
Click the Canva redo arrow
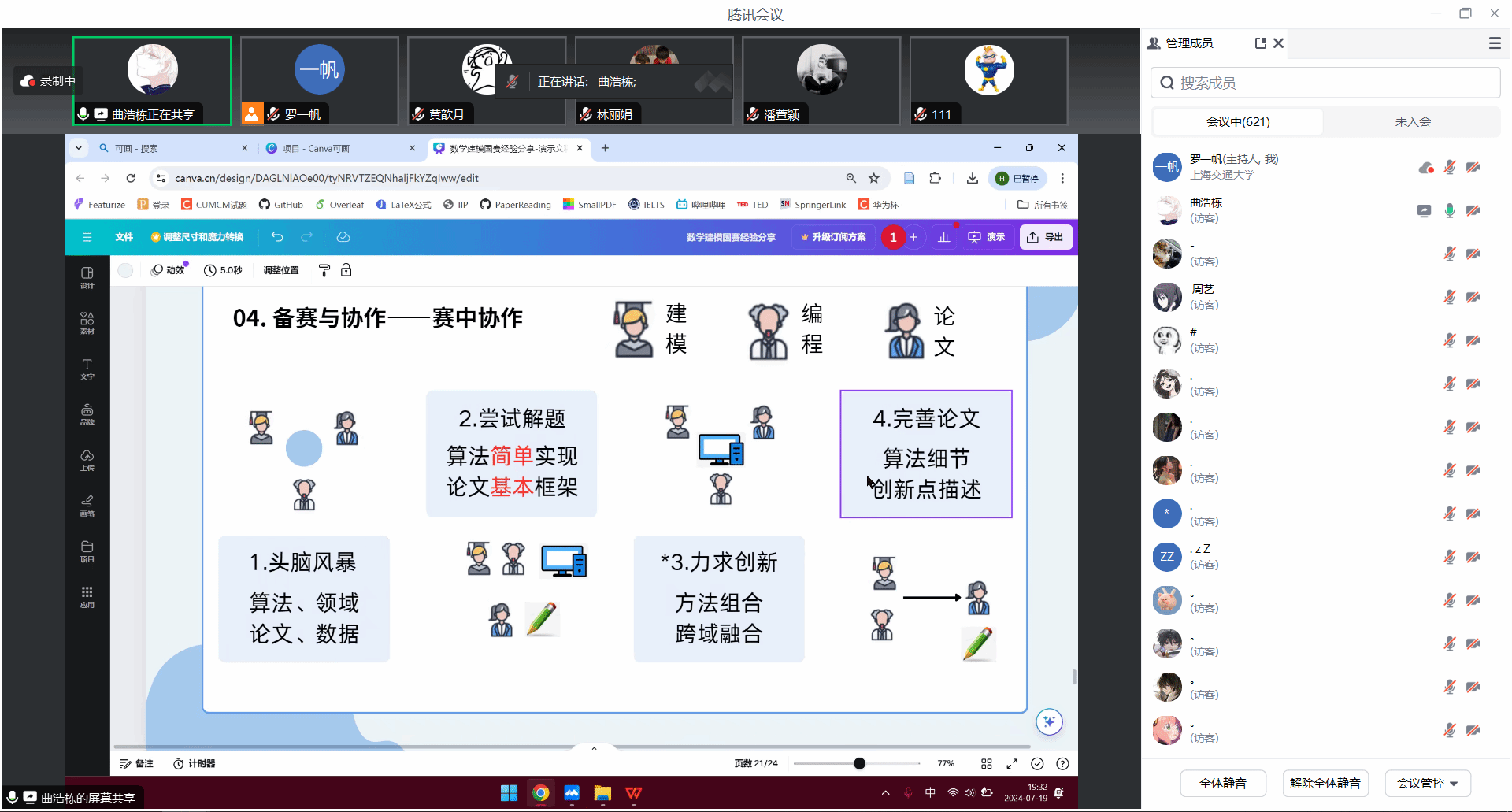click(307, 237)
